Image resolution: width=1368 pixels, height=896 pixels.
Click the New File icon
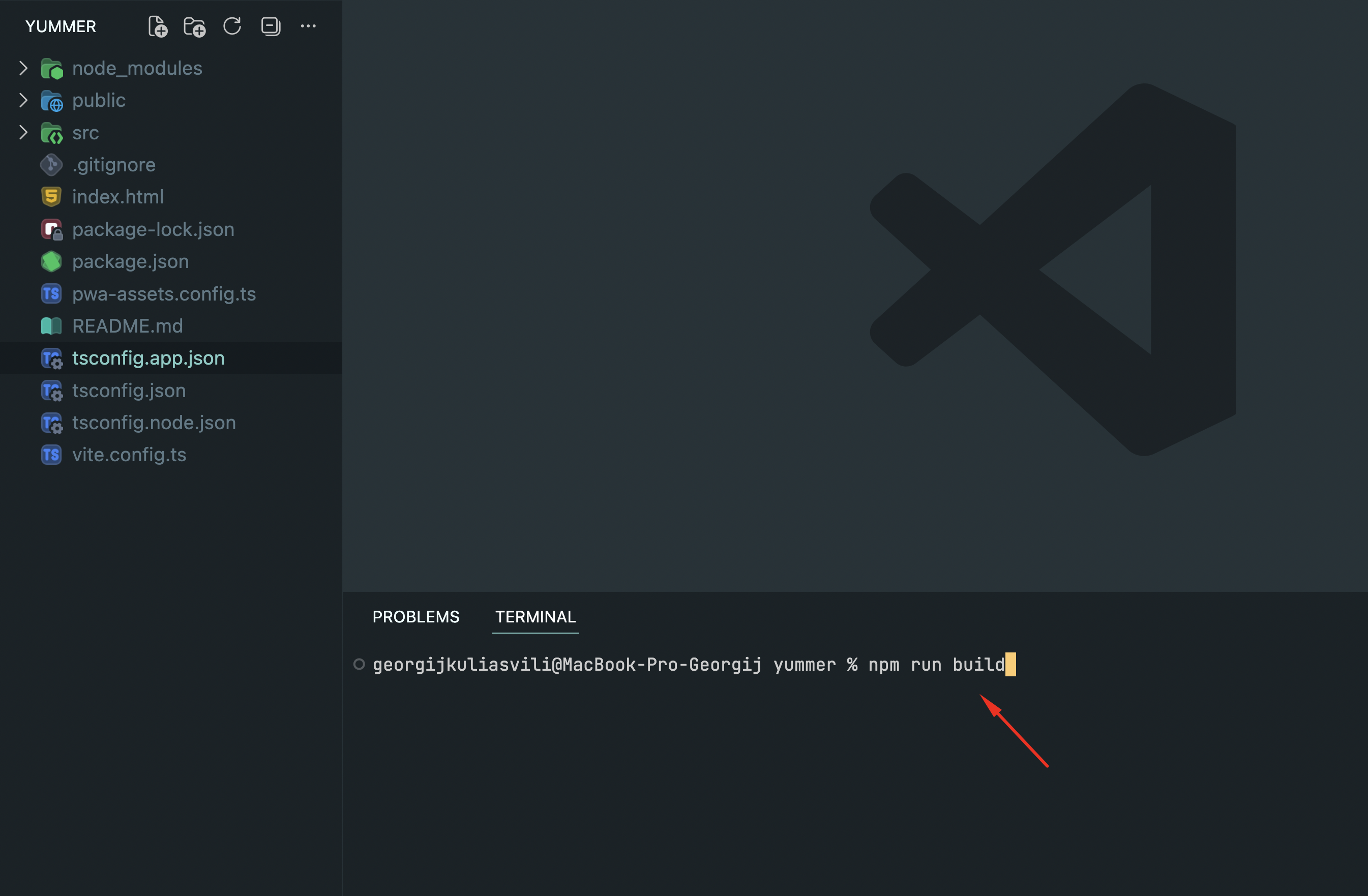coord(158,26)
